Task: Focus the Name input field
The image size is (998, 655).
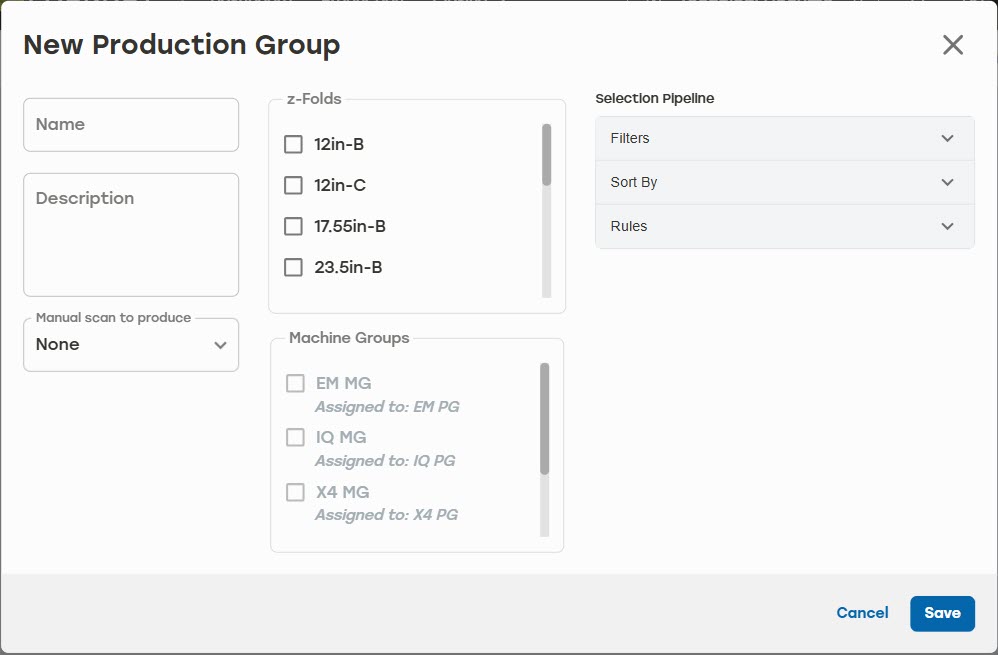Action: pos(131,125)
